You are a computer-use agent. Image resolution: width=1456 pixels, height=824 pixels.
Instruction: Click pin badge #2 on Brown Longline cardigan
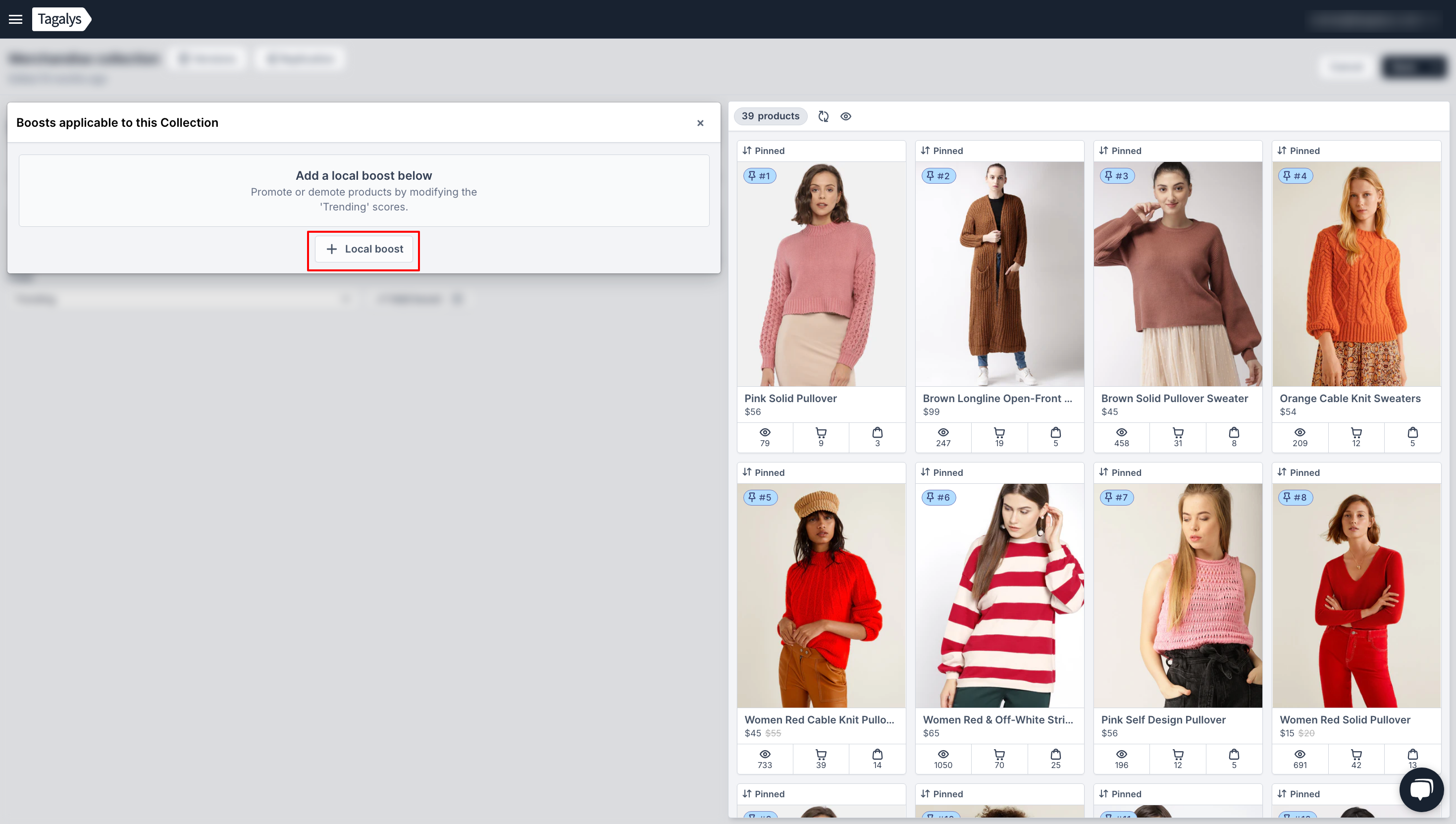[938, 176]
